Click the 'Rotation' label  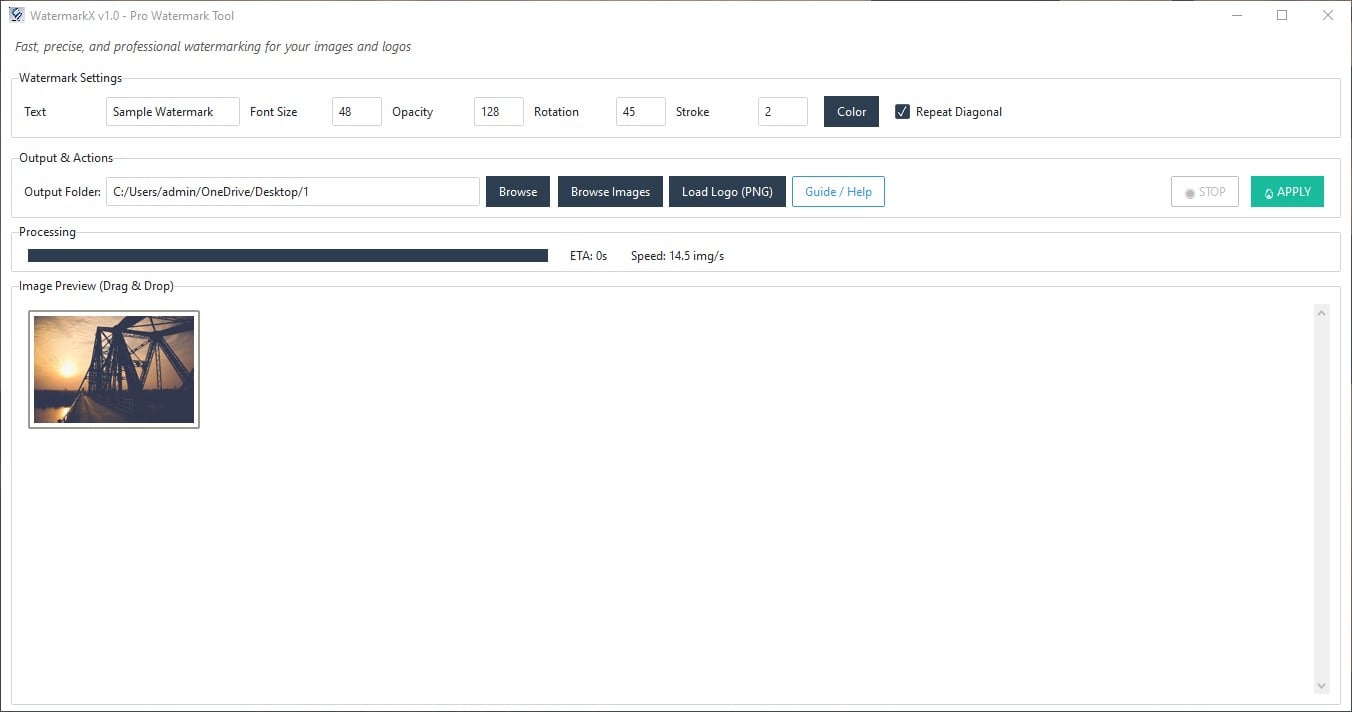point(556,112)
